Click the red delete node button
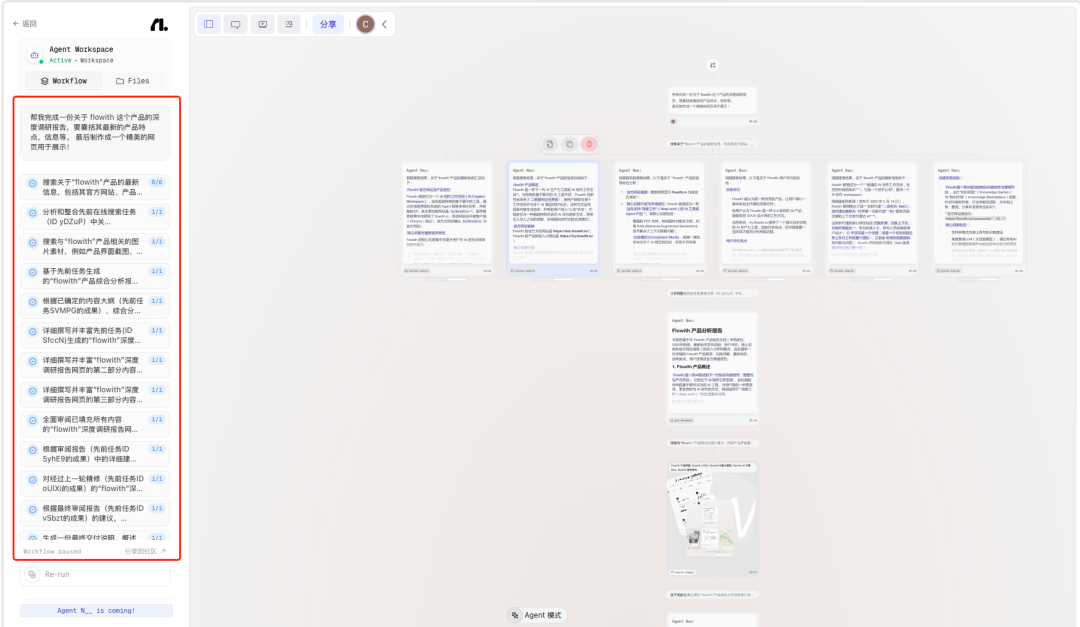 tap(589, 144)
